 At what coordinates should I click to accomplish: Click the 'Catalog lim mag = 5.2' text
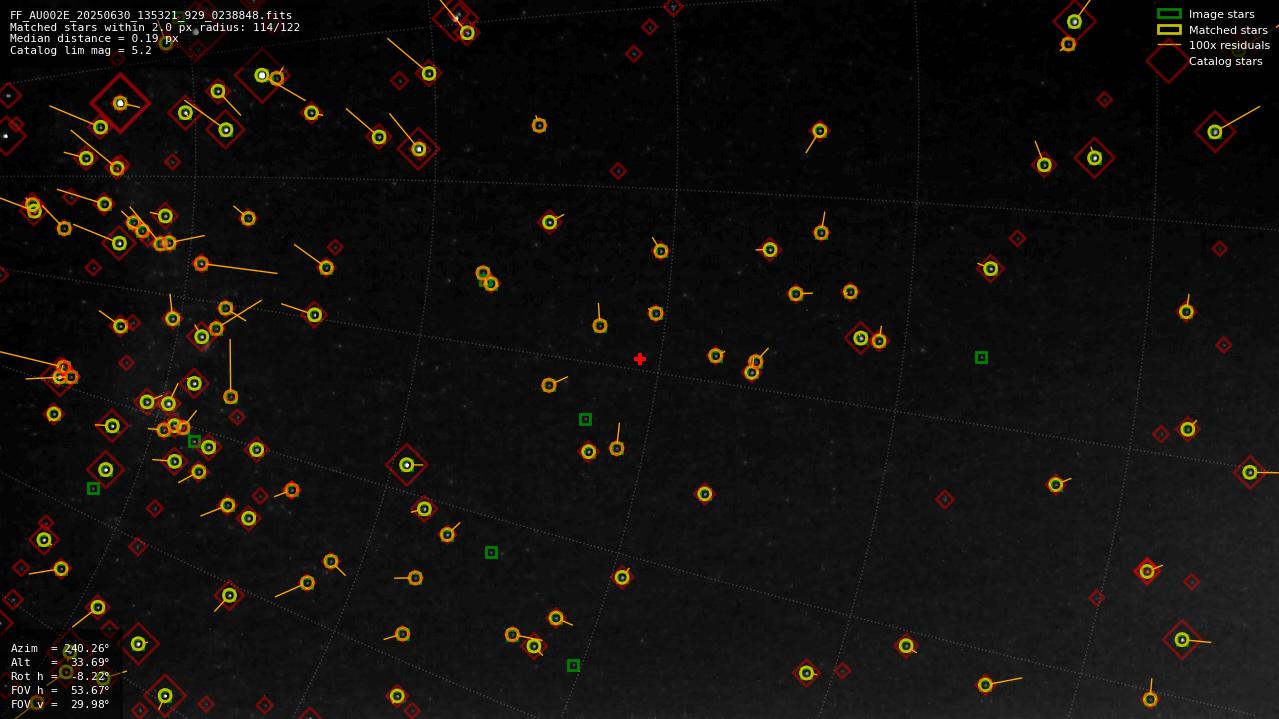81,50
